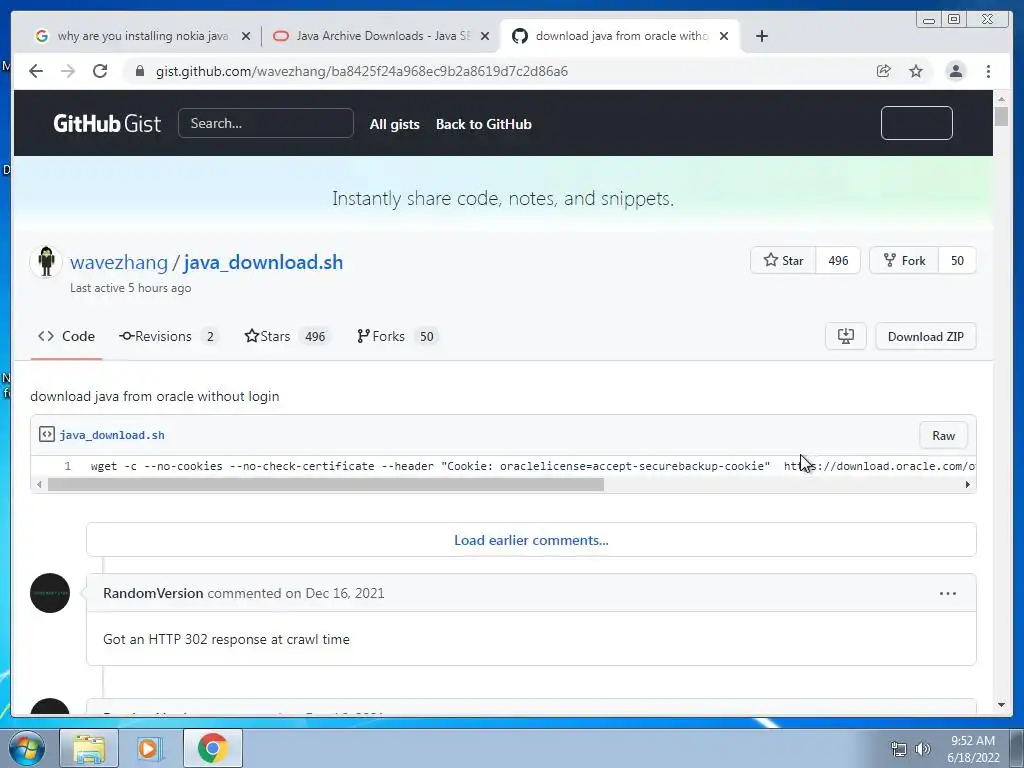Open the java_download.sh title link
Screen dimensions: 1024x768
[x=263, y=263]
